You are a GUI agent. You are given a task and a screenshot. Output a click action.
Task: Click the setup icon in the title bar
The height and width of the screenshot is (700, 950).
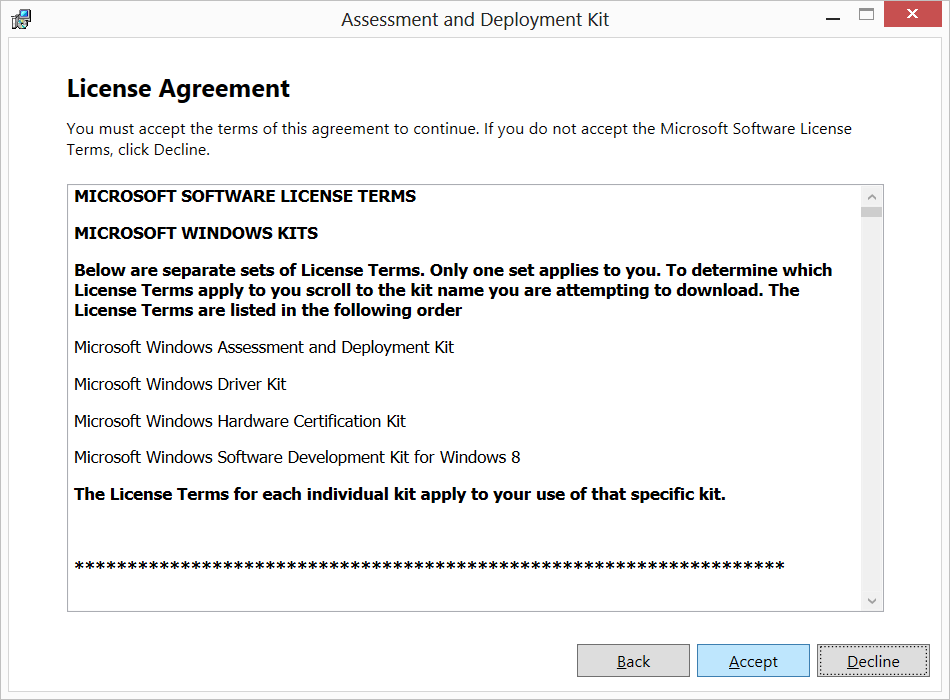(21, 19)
